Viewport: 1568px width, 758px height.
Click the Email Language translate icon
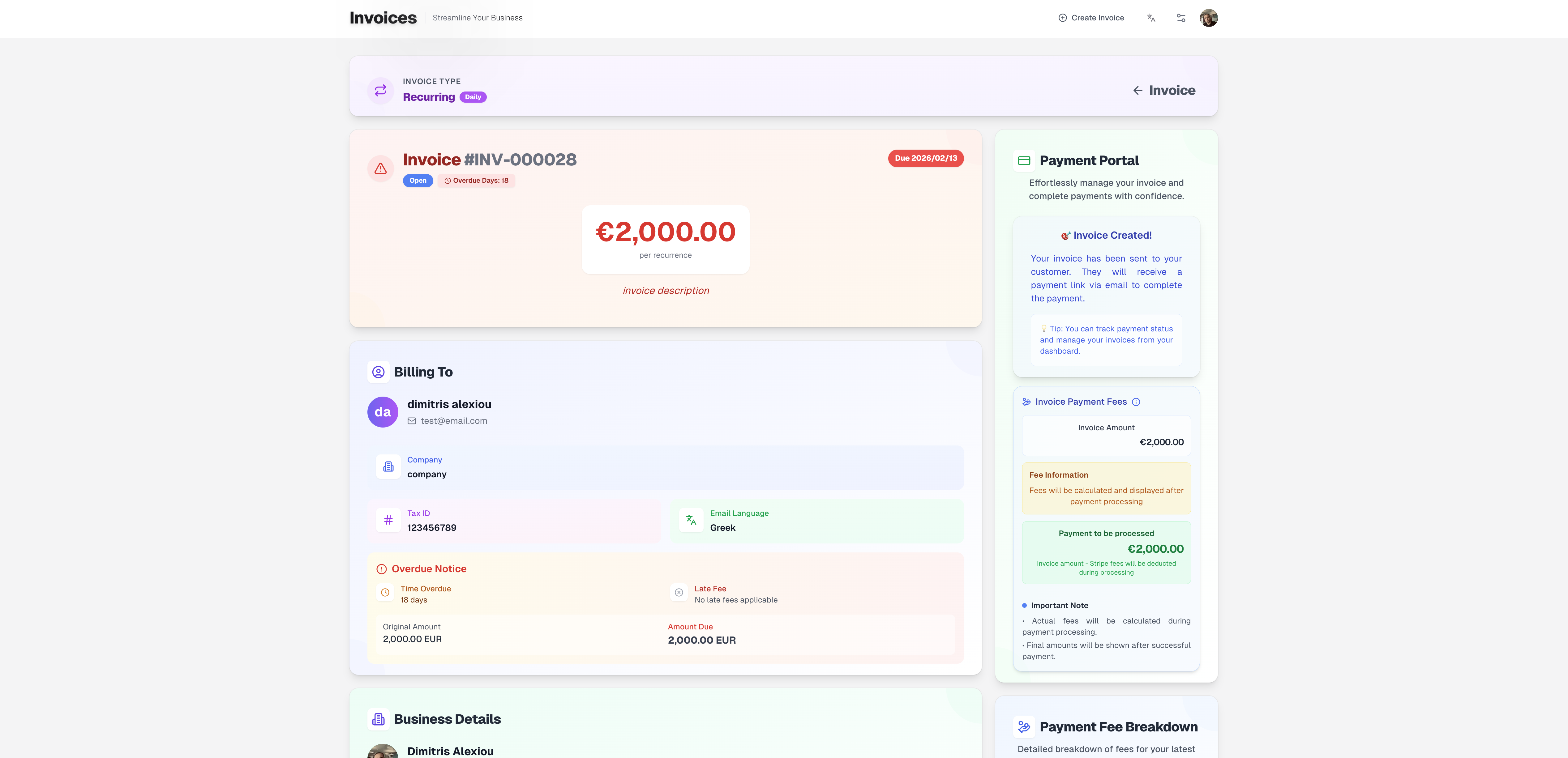point(691,520)
